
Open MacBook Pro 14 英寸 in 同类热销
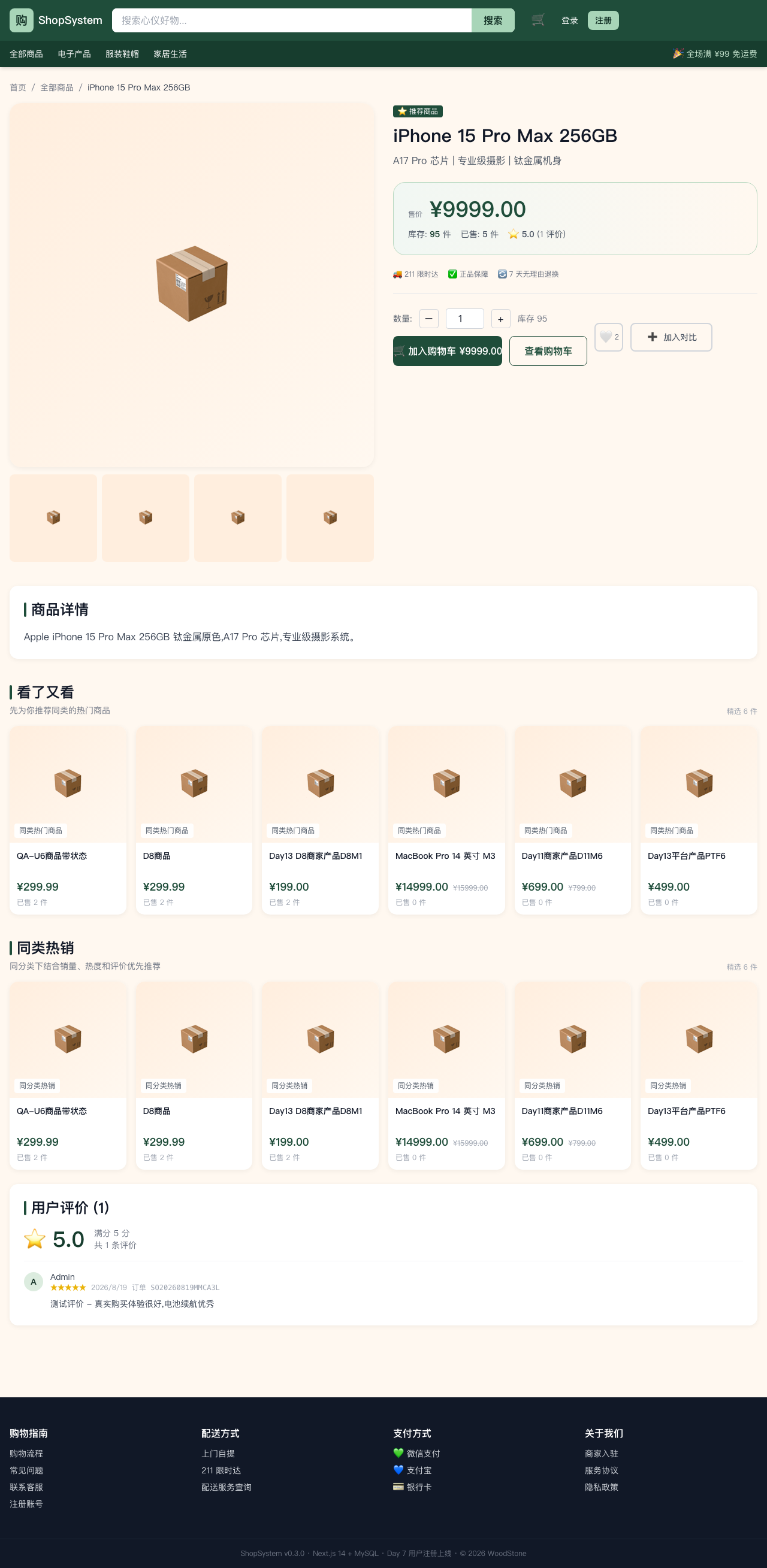[x=446, y=1075]
